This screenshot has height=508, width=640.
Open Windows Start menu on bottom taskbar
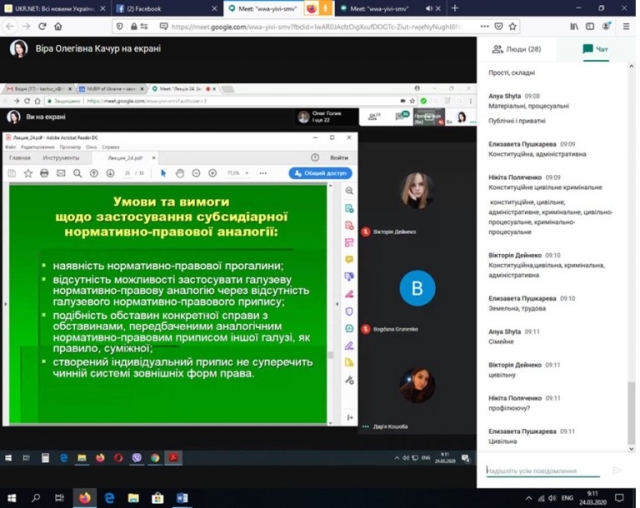(11, 498)
